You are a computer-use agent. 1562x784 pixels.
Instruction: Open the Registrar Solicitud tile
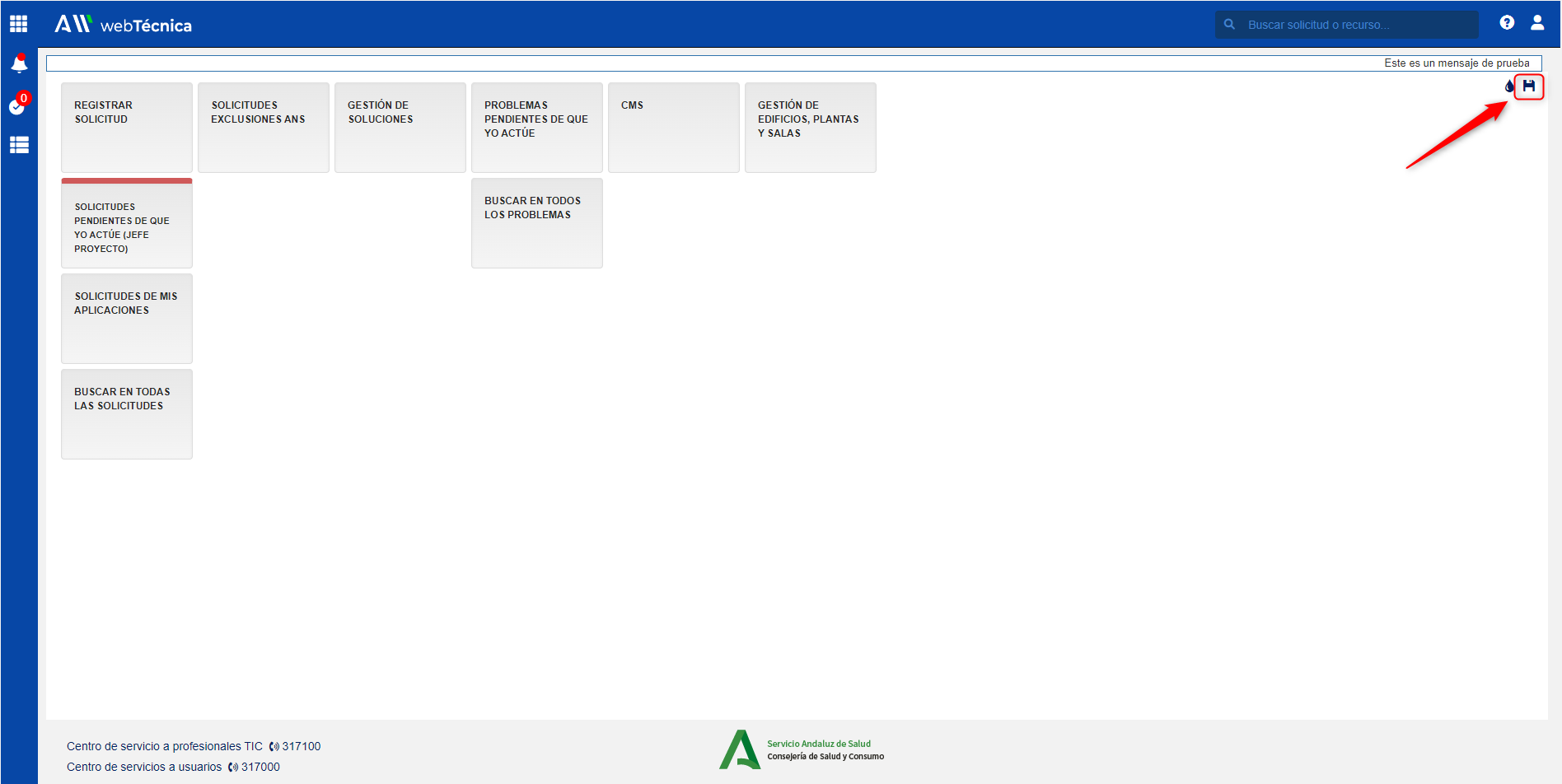[127, 128]
